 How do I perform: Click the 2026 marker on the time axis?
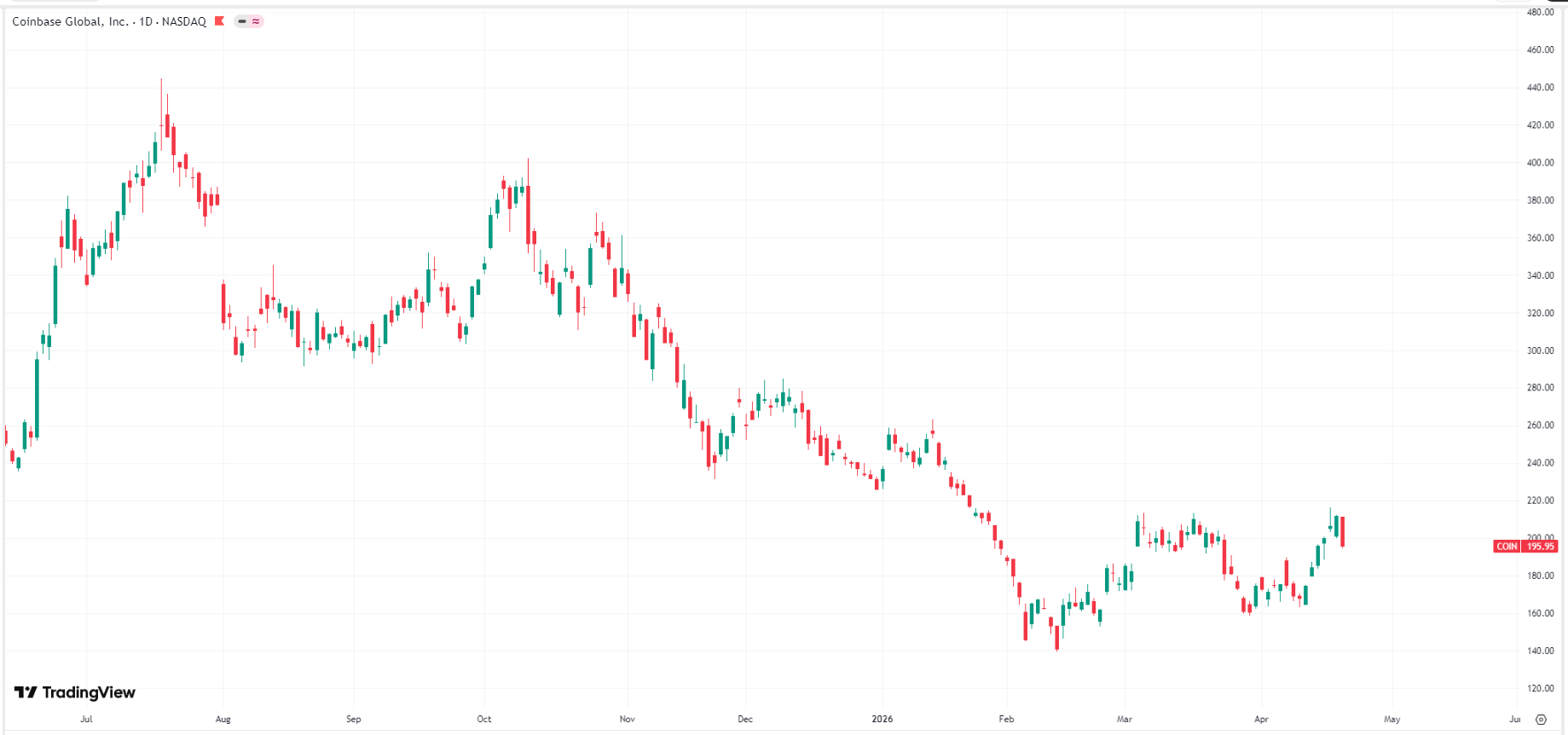coord(882,720)
